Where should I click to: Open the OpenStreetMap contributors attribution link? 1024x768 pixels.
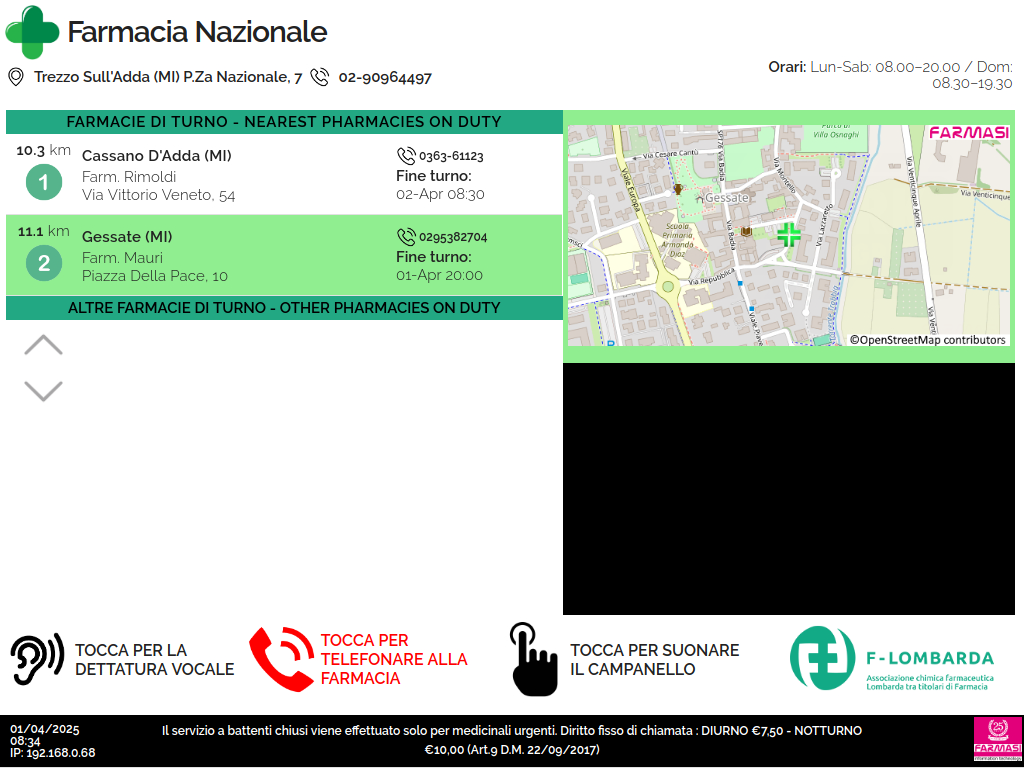pyautogui.click(x=928, y=340)
